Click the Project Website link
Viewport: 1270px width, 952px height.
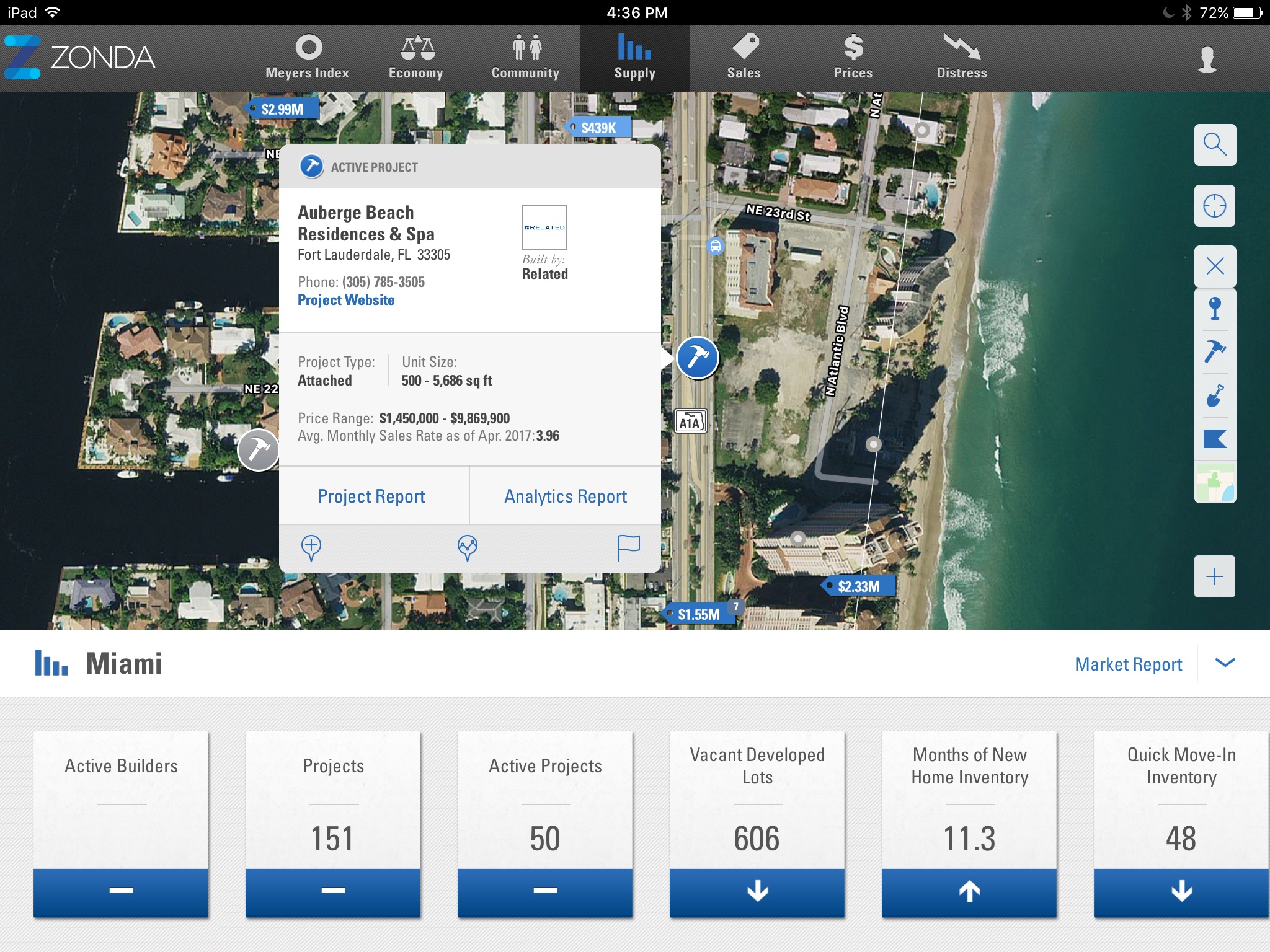pyautogui.click(x=346, y=300)
